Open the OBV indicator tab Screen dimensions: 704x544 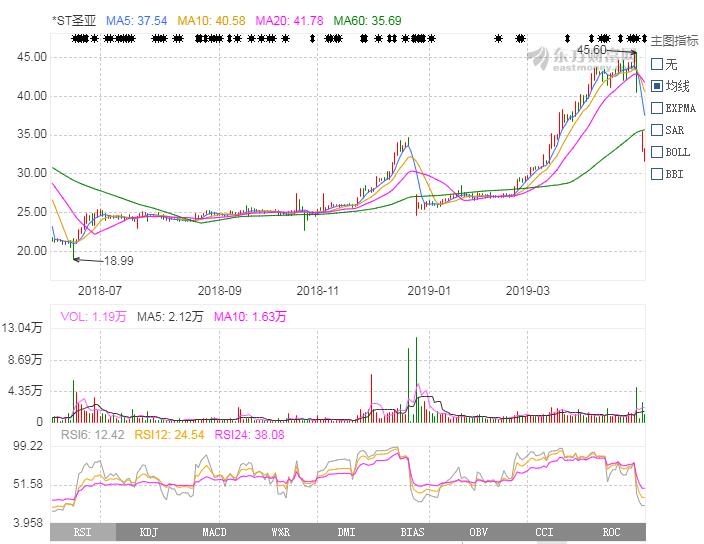click(x=479, y=532)
